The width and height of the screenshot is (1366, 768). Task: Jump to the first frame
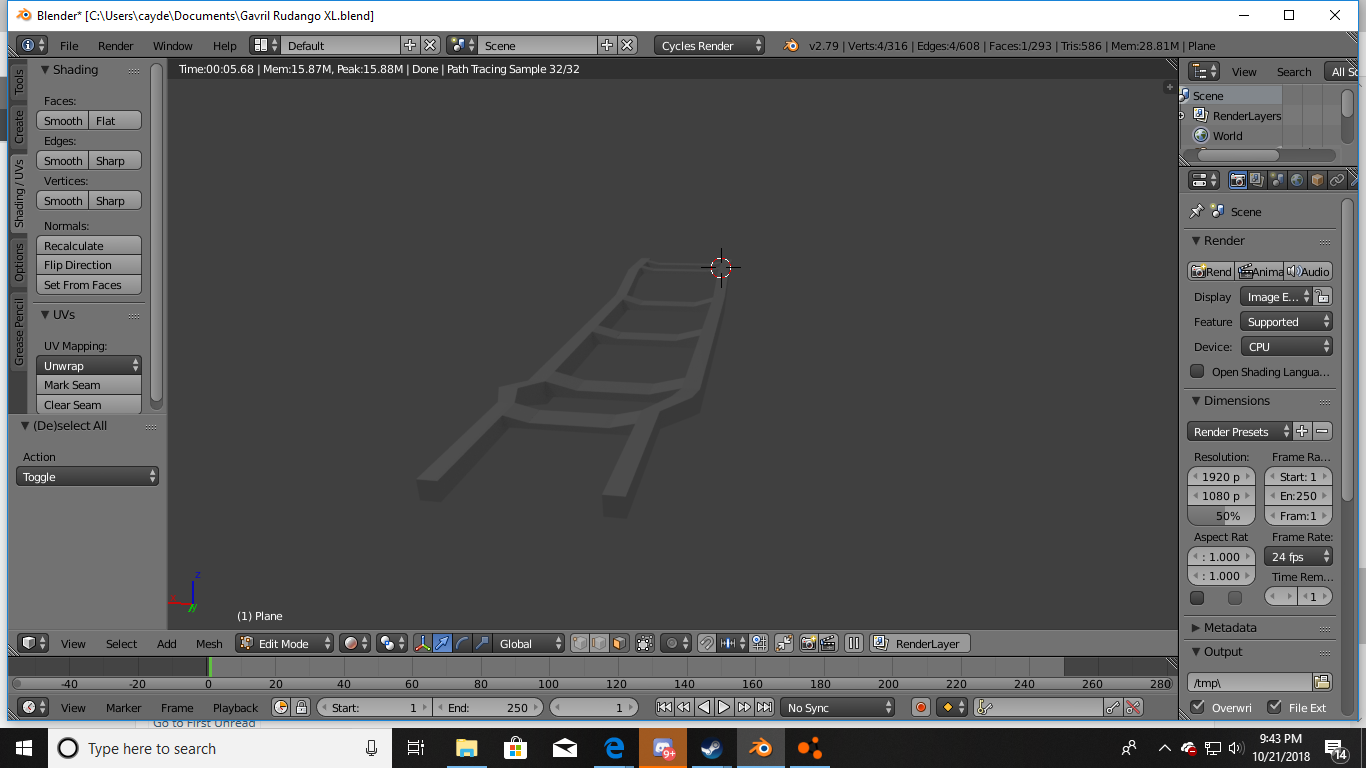(664, 707)
